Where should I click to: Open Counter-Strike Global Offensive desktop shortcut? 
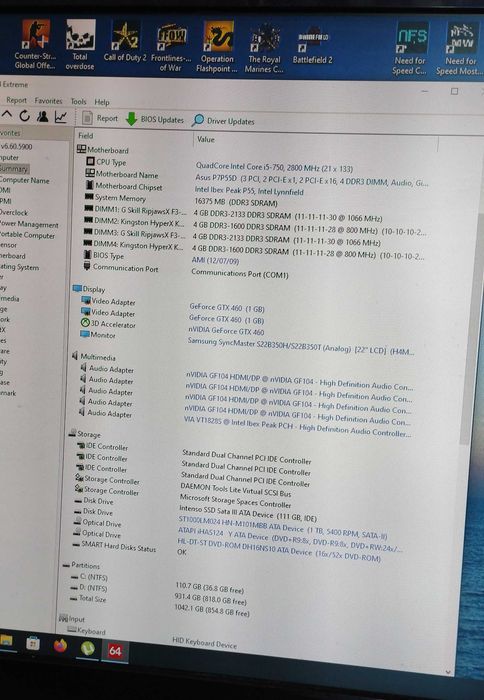point(35,44)
